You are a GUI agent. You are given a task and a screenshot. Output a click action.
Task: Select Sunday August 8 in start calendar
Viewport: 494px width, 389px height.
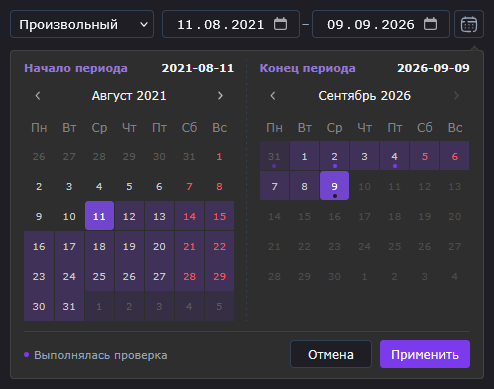tap(219, 186)
